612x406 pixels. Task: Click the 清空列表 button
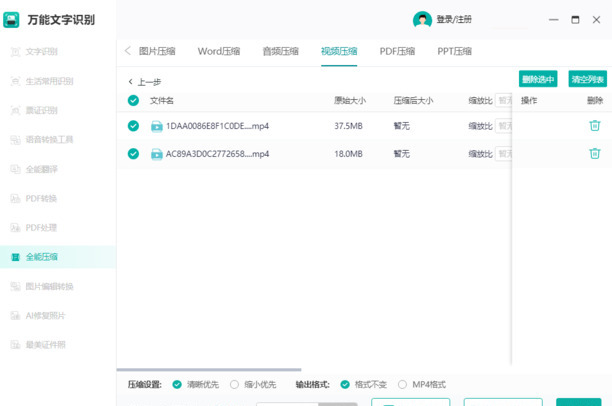(x=587, y=79)
